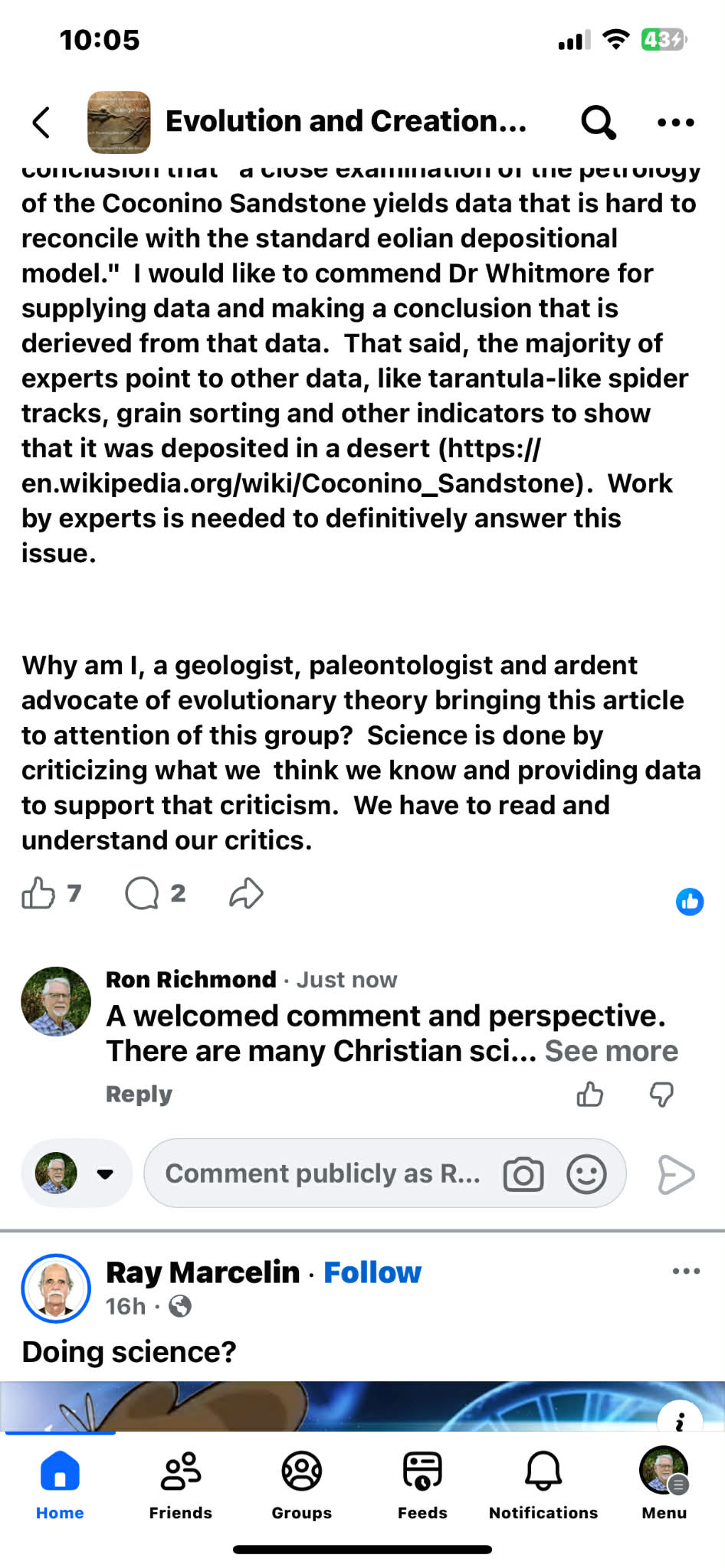Open the group's three-dot options menu
The height and width of the screenshot is (1568, 725).
click(x=676, y=123)
